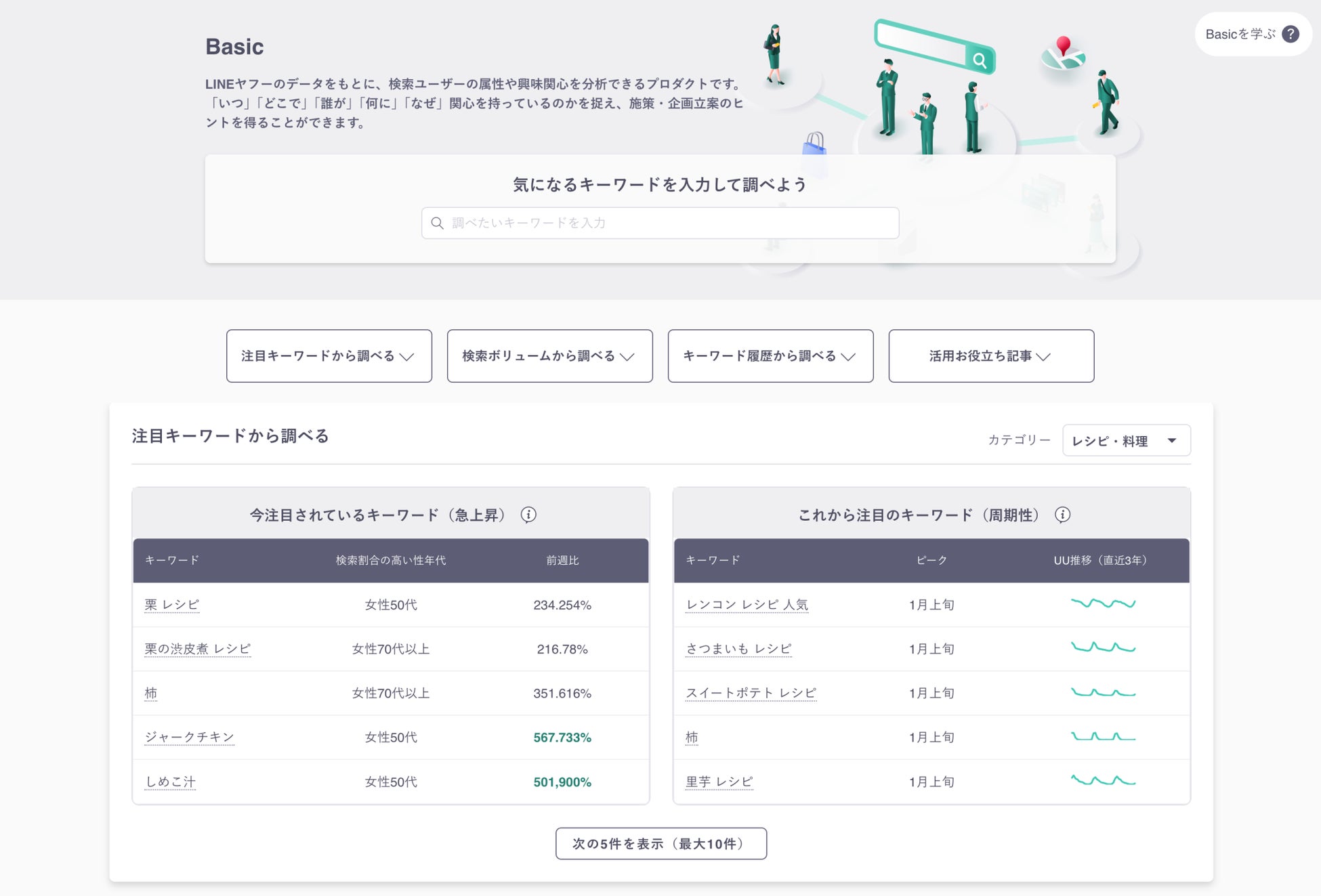Viewport: 1321px width, 896px height.
Task: Expand キーワード履歴から調べる section button
Action: pyautogui.click(x=770, y=356)
